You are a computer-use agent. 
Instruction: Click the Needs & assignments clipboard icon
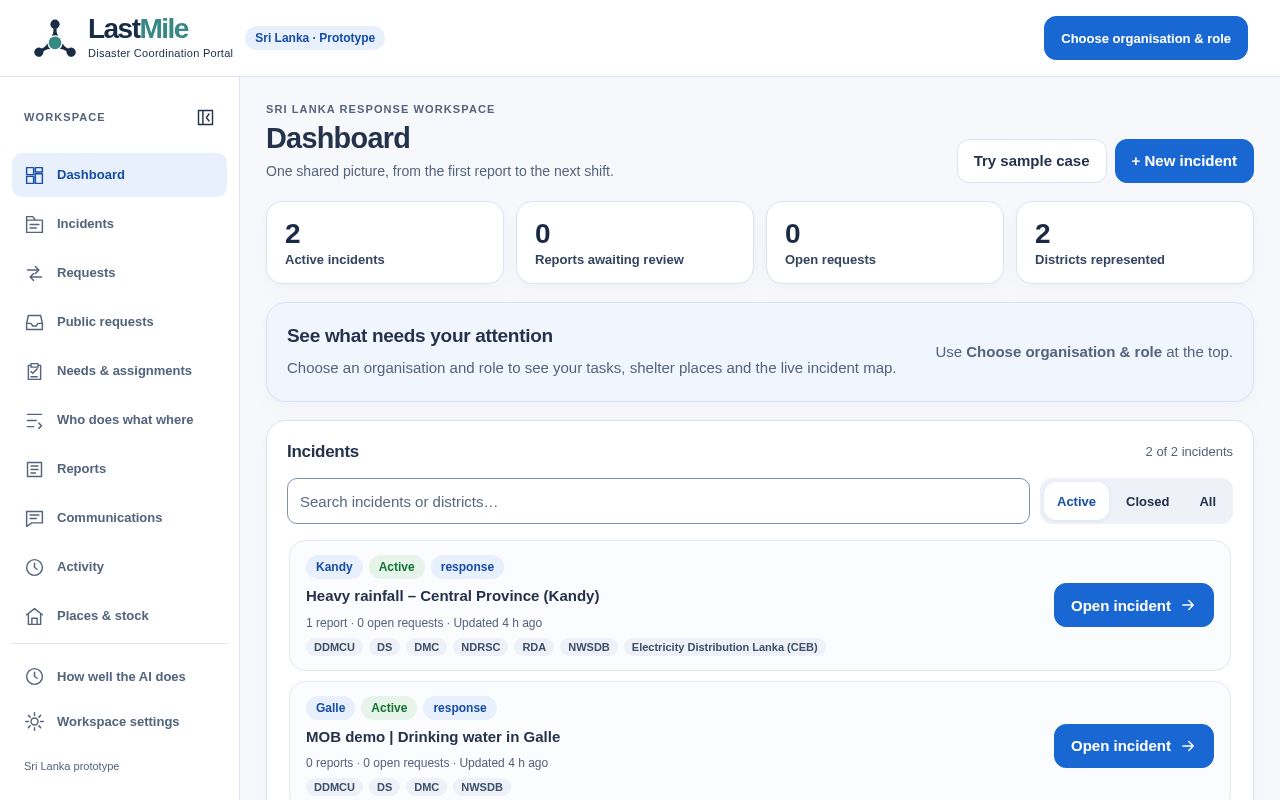(34, 371)
